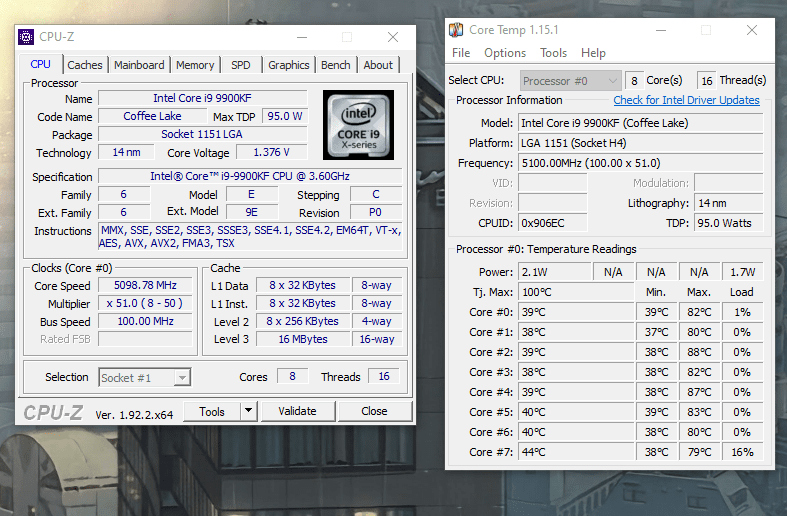Click the Intel Core i9 X-series logo
787x516 pixels.
pos(358,125)
